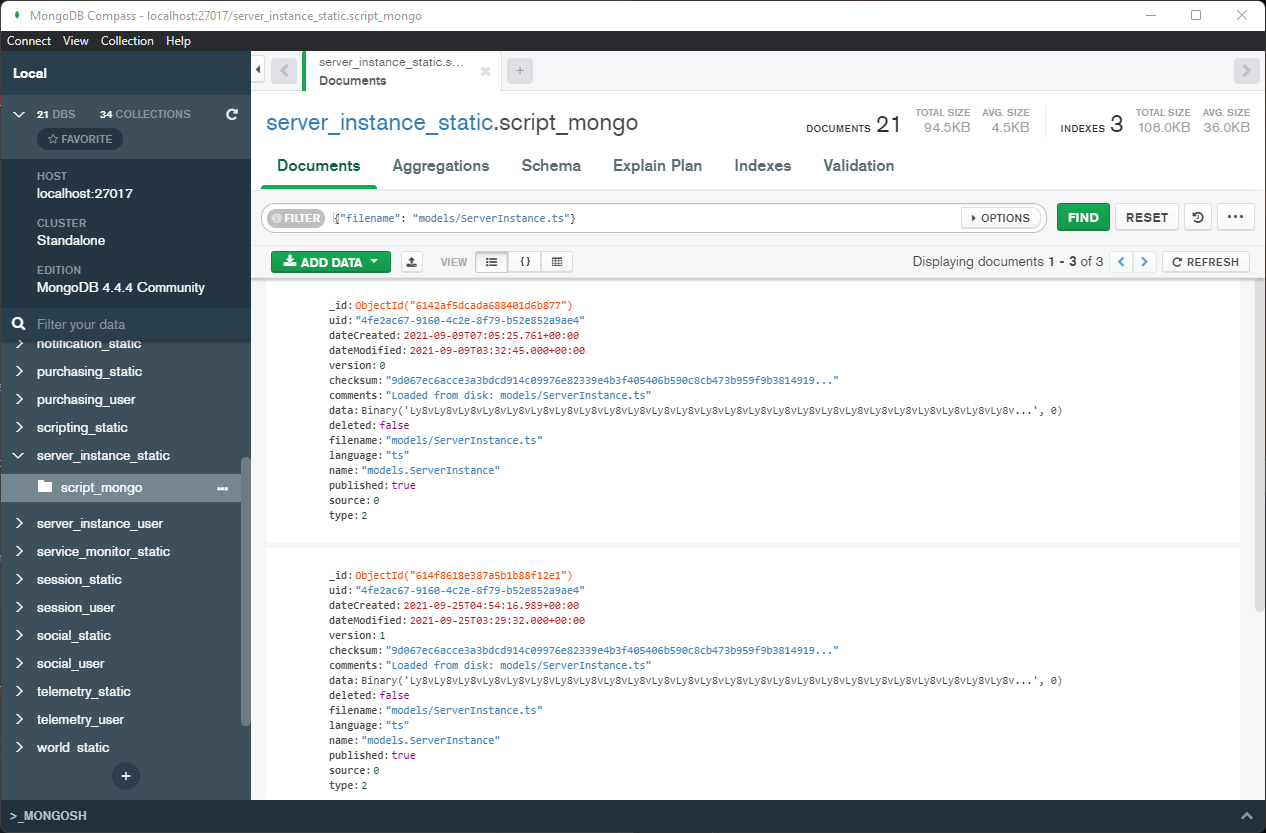Open the Add Data dropdown
This screenshot has height=833, width=1266.
pyautogui.click(x=330, y=262)
